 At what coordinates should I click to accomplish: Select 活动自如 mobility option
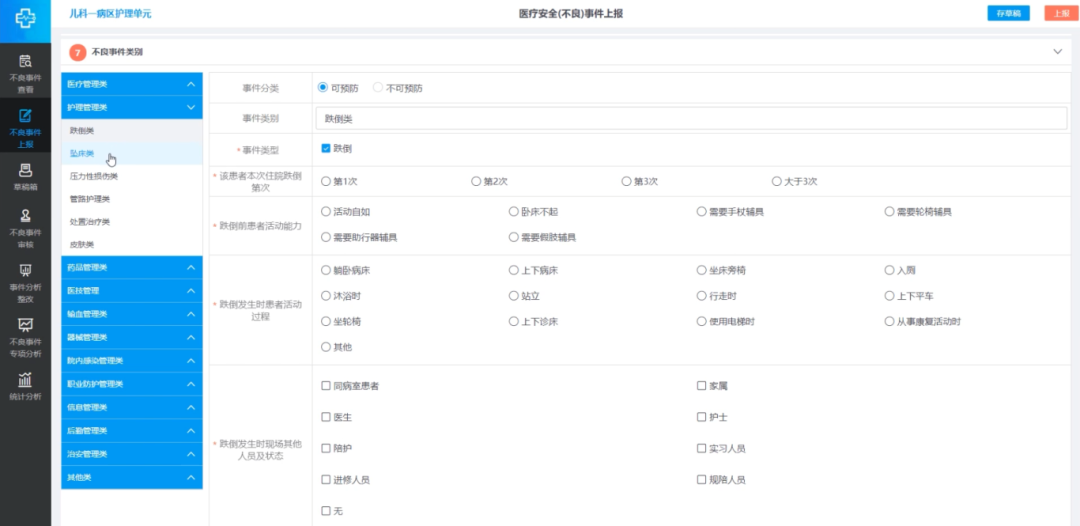pyautogui.click(x=326, y=211)
